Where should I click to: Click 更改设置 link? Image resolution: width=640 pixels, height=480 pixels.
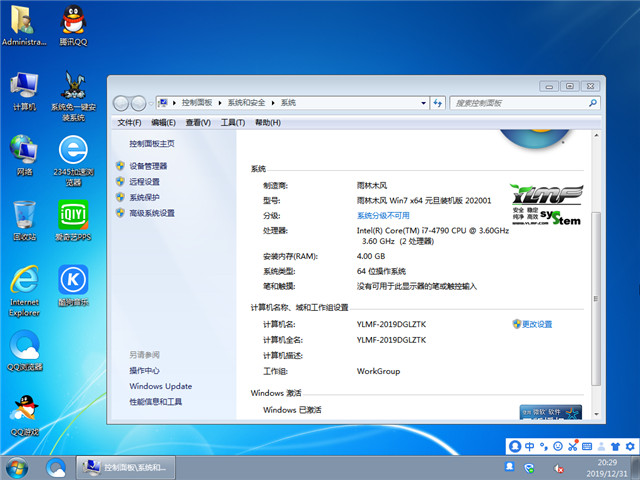click(x=537, y=324)
